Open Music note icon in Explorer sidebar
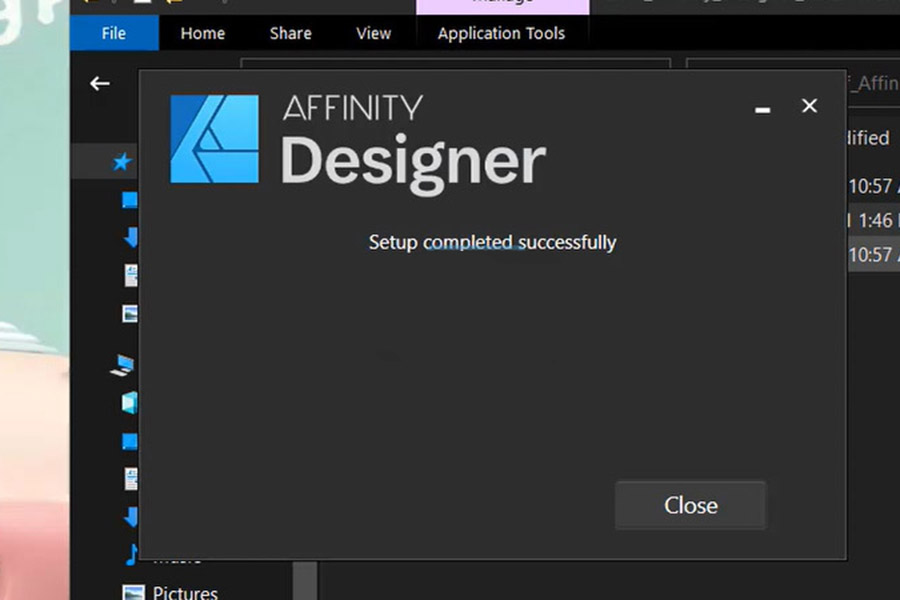900x600 pixels. click(132, 555)
